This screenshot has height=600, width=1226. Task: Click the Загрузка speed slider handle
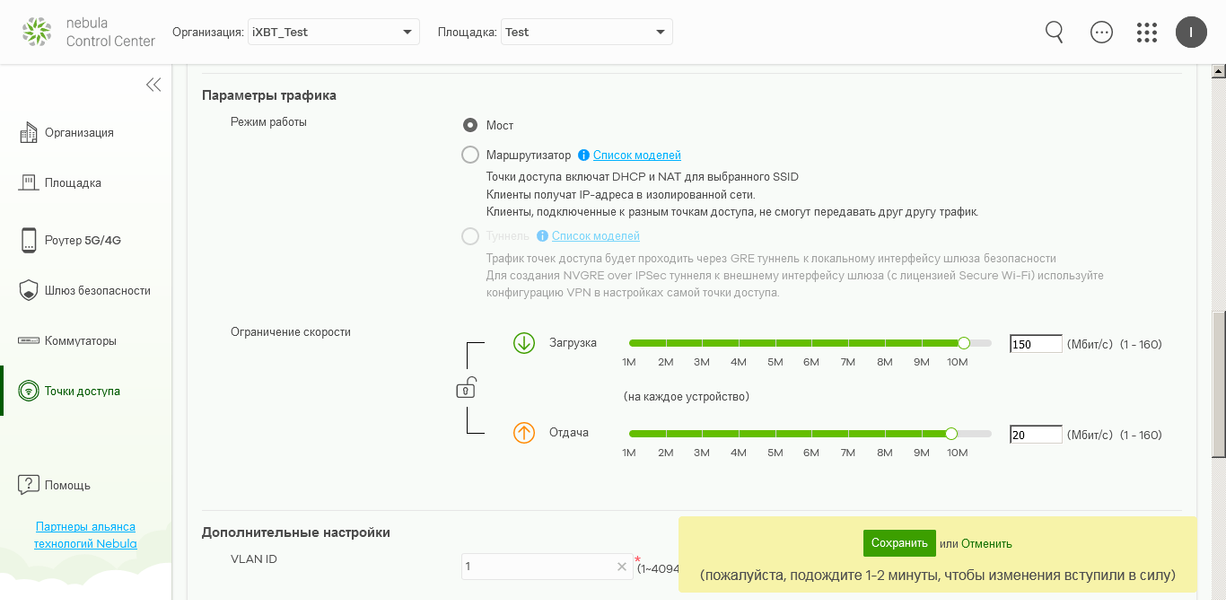964,343
